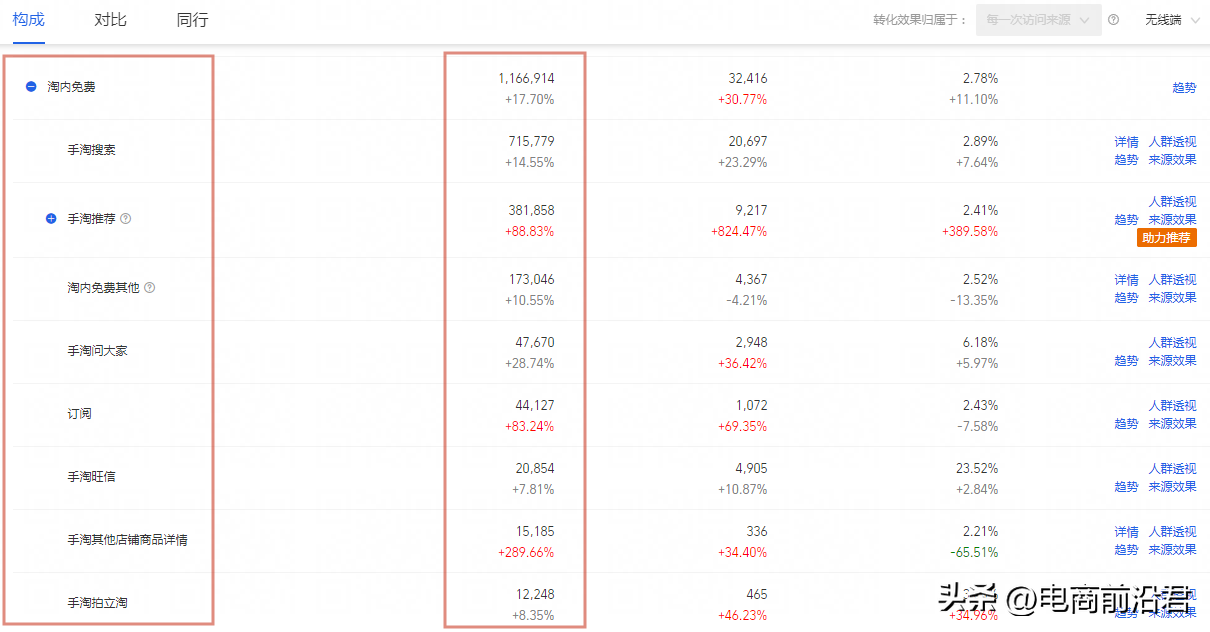Open 来源效果 for 手淘旺信 row
Image resolution: width=1210 pixels, height=632 pixels.
click(x=1172, y=487)
